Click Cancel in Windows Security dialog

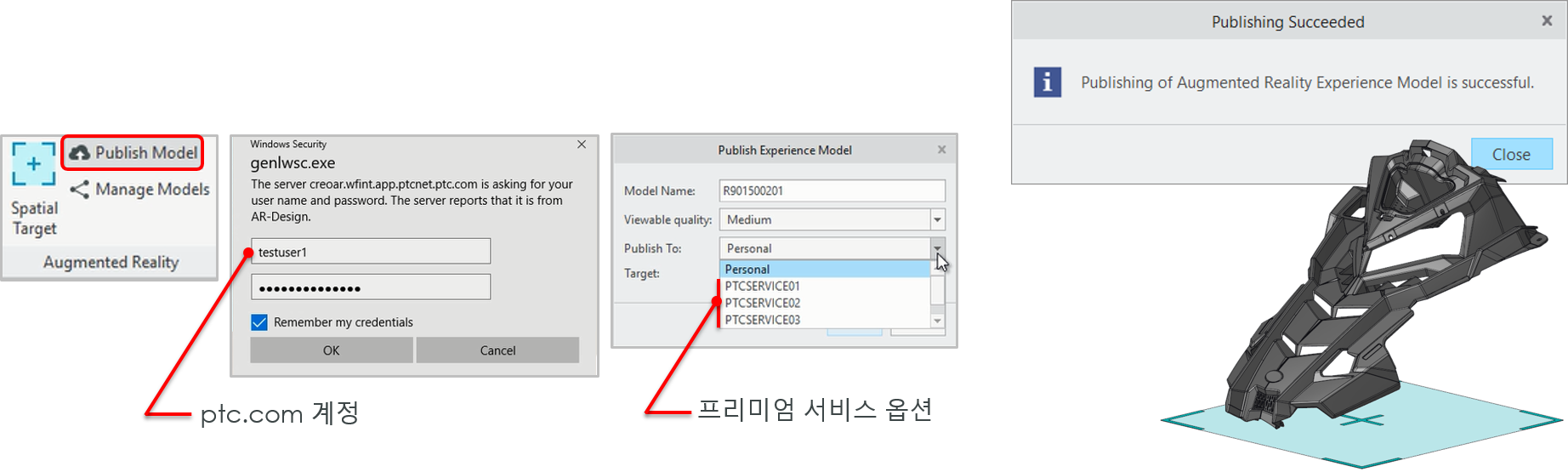point(497,350)
